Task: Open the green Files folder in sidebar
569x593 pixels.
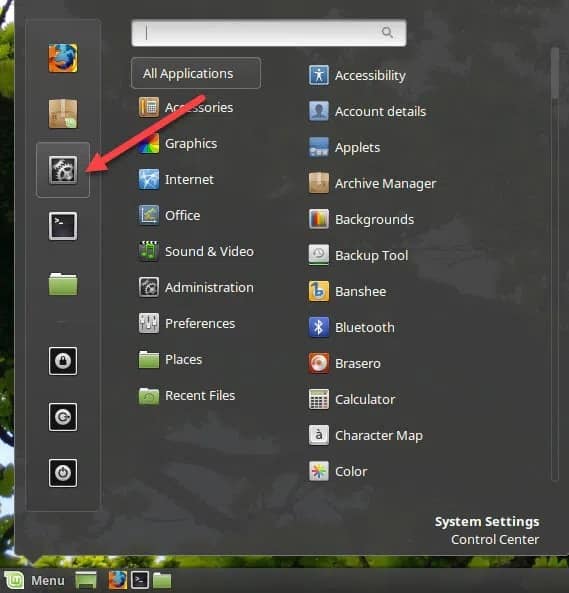Action: (x=63, y=283)
